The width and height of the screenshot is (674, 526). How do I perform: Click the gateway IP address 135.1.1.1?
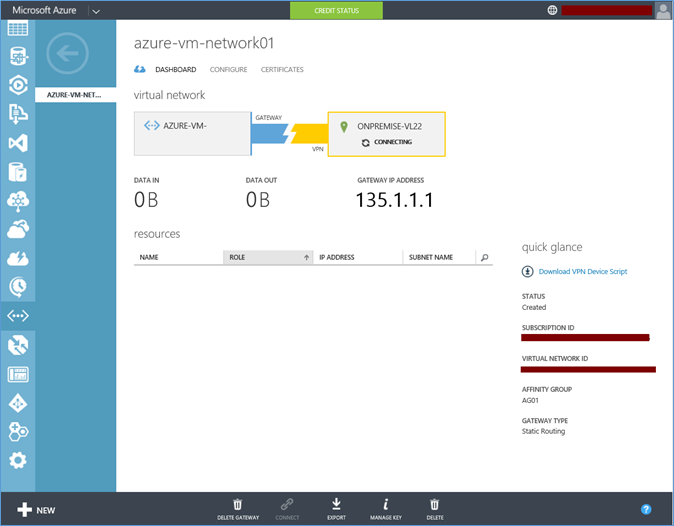click(x=395, y=200)
